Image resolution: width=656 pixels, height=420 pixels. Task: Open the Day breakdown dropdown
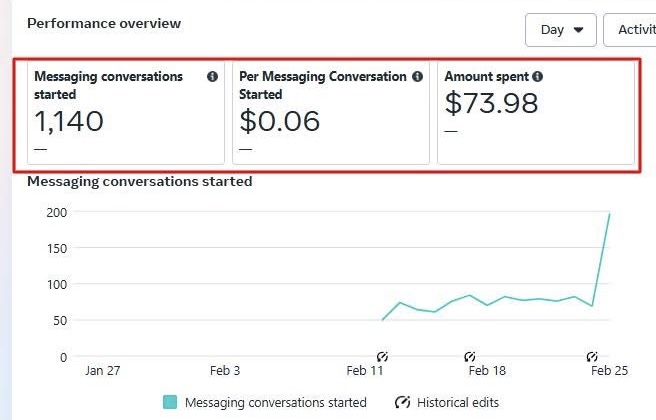point(561,30)
